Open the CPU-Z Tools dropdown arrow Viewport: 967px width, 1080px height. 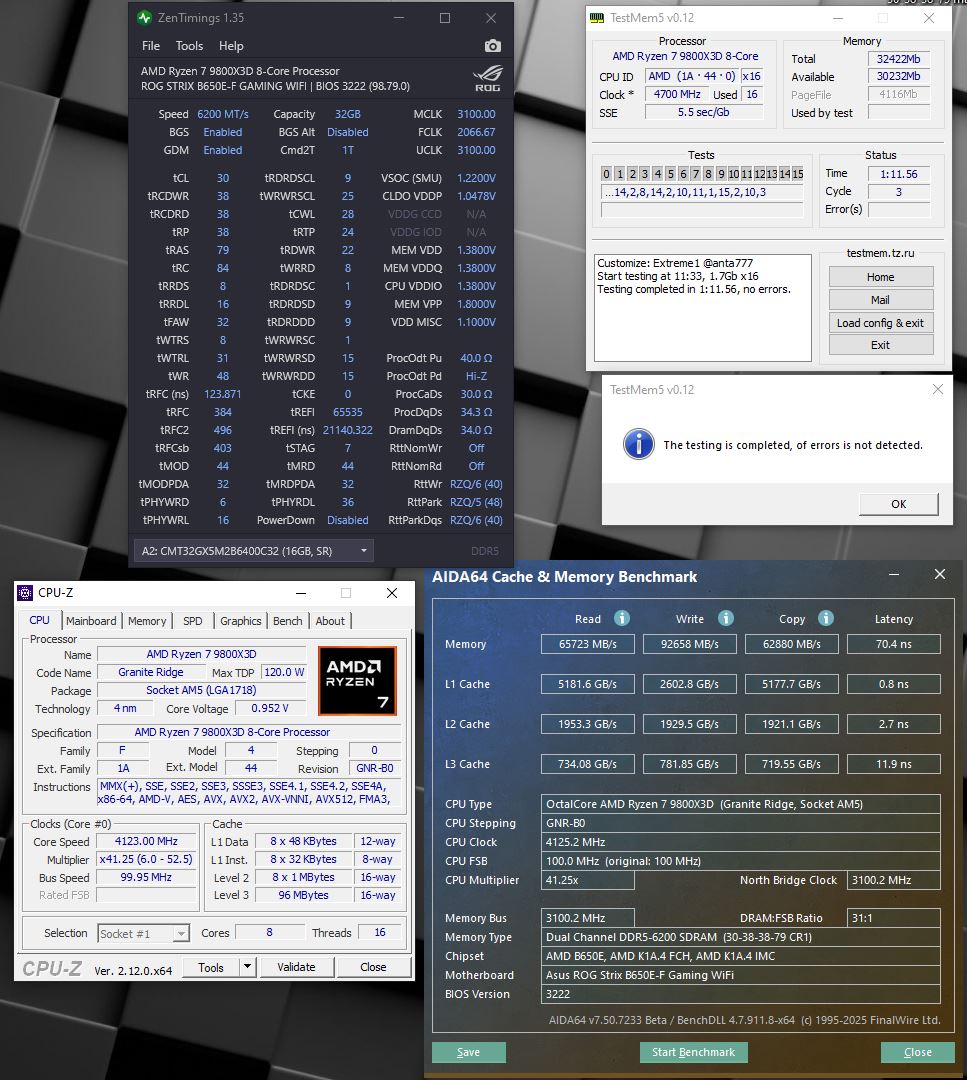pos(247,967)
